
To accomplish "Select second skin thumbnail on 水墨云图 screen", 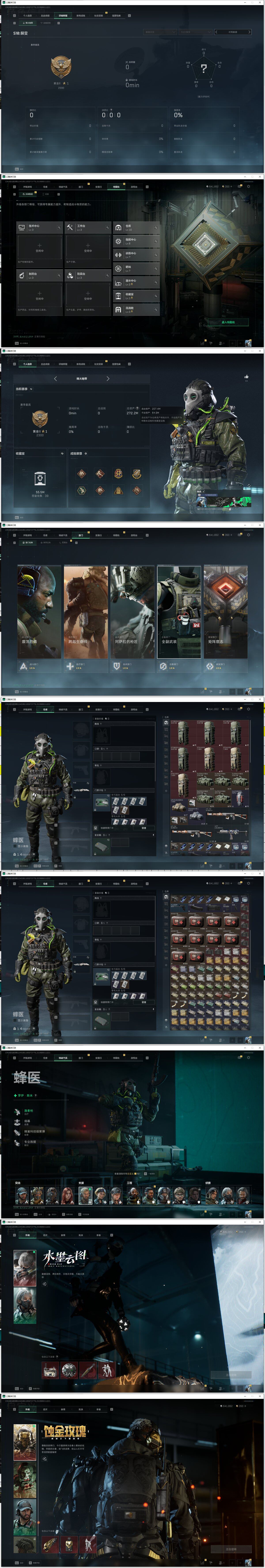I will click(25, 1306).
